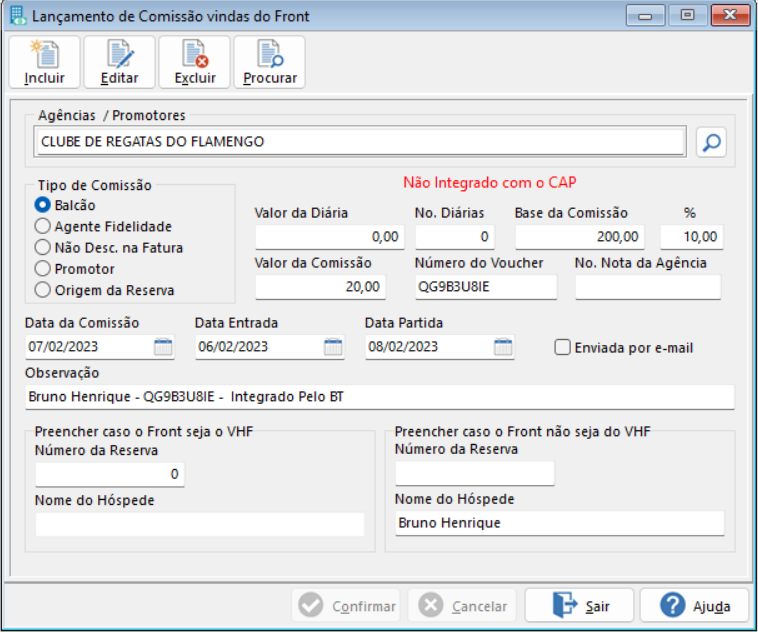Viewport: 758px width, 632px height.
Task: Click the Cancelar button
Action: coord(462,605)
